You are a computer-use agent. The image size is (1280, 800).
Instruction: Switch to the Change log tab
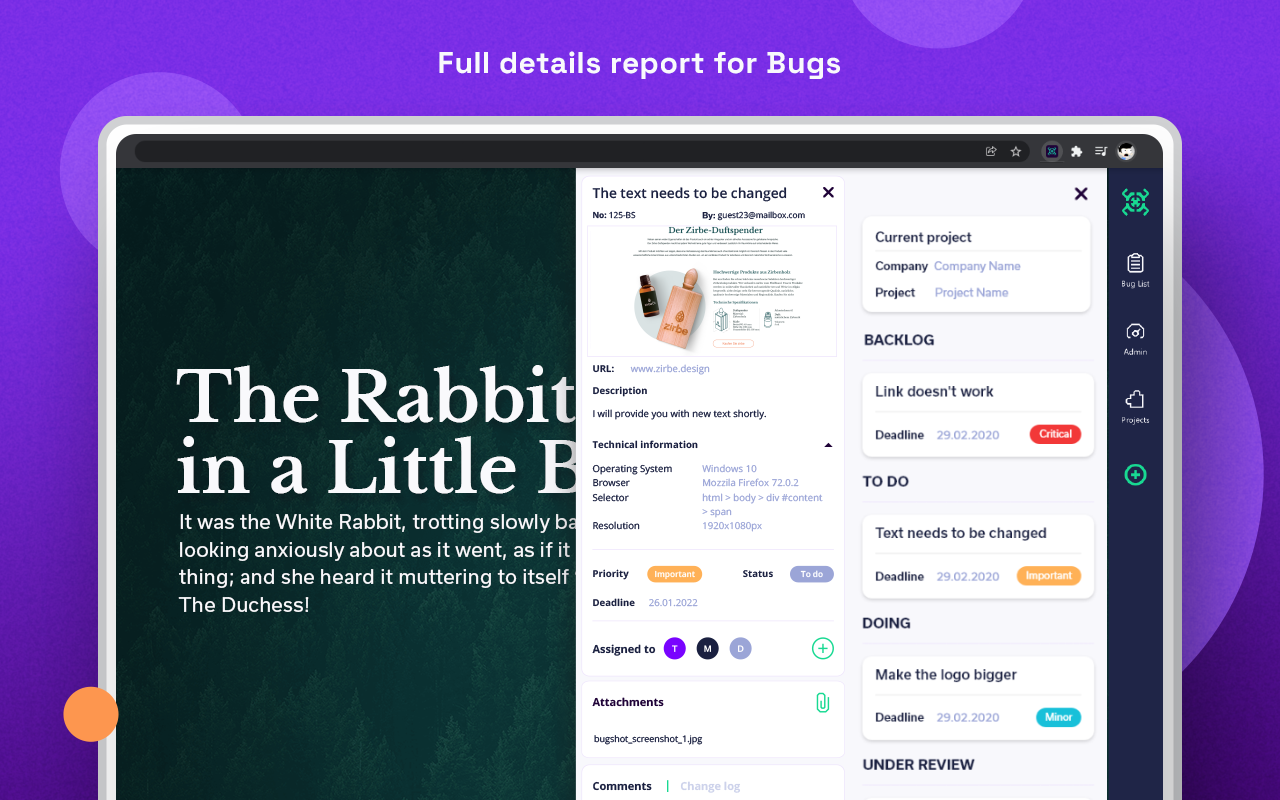[x=710, y=786]
